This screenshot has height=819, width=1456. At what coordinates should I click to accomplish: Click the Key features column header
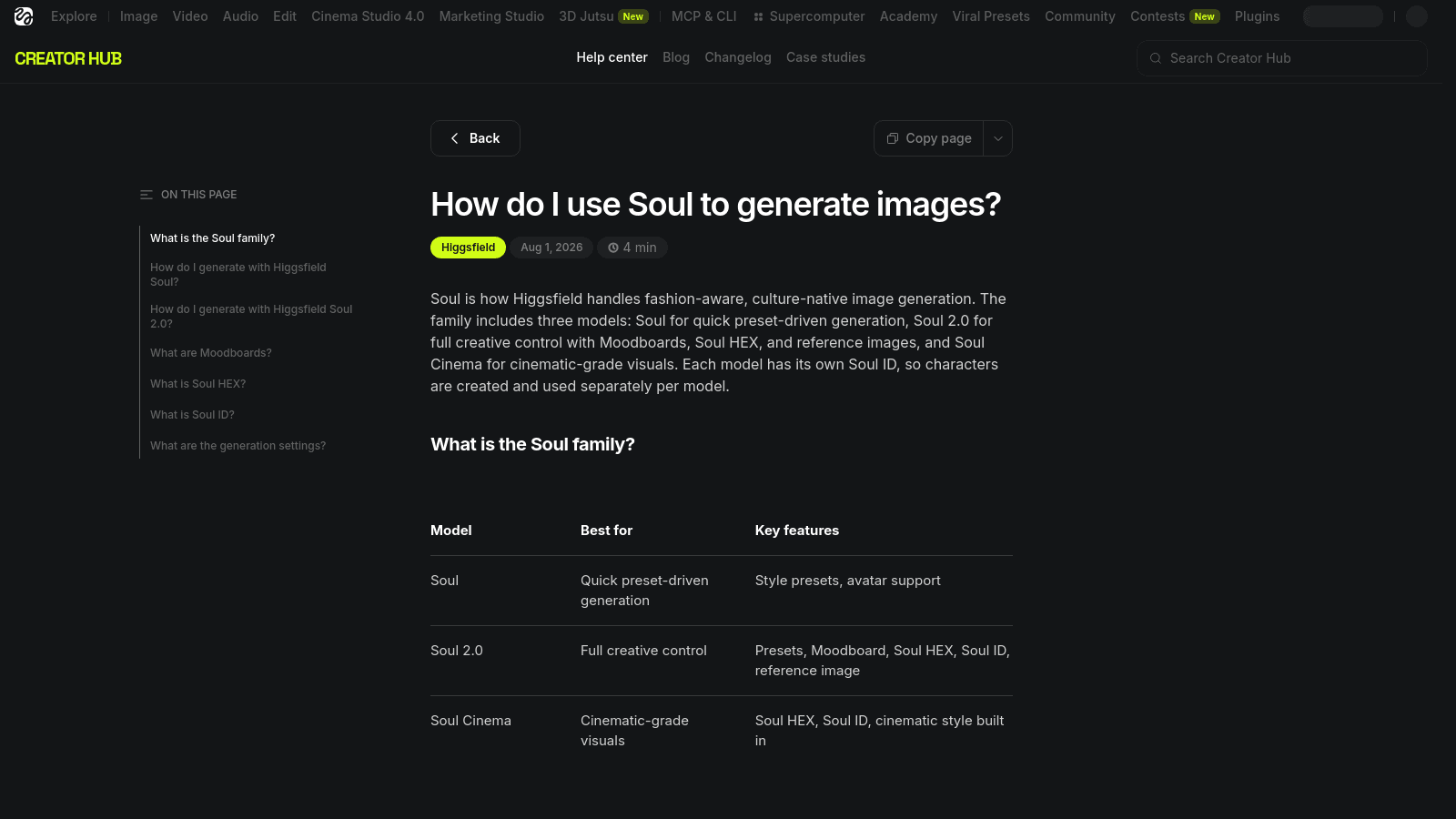pos(797,531)
